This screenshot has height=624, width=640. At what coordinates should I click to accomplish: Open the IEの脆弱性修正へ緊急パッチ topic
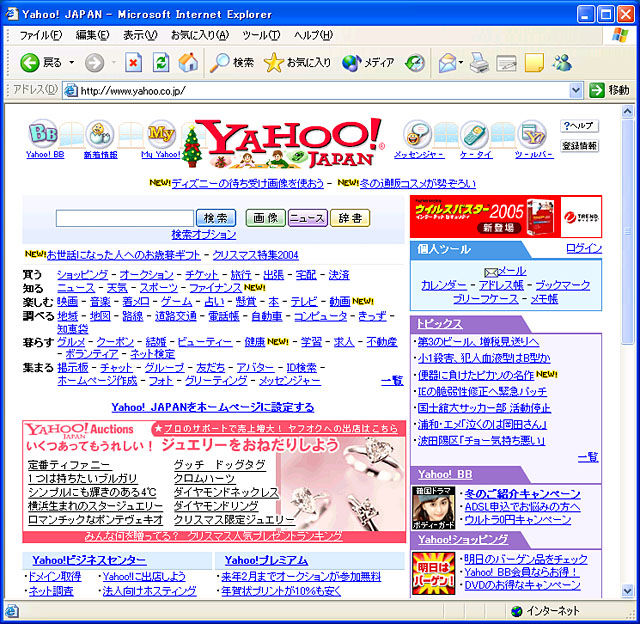coord(482,391)
